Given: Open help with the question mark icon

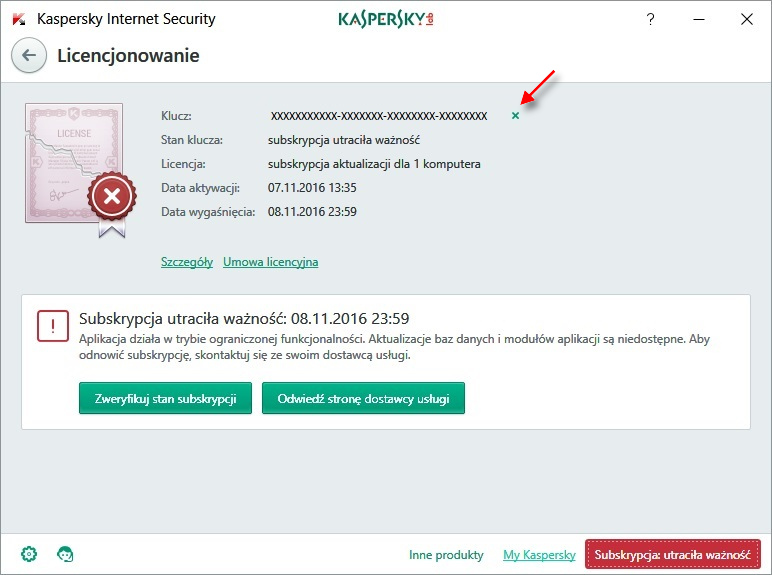Looking at the screenshot, I should [650, 19].
